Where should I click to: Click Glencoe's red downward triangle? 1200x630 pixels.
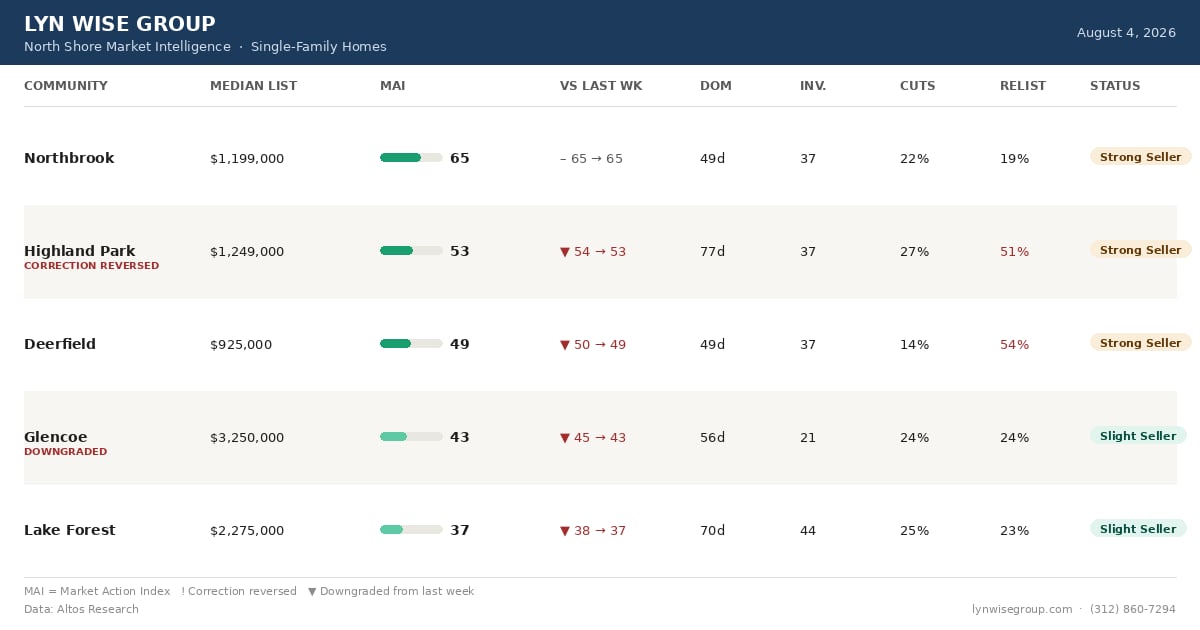[565, 438]
